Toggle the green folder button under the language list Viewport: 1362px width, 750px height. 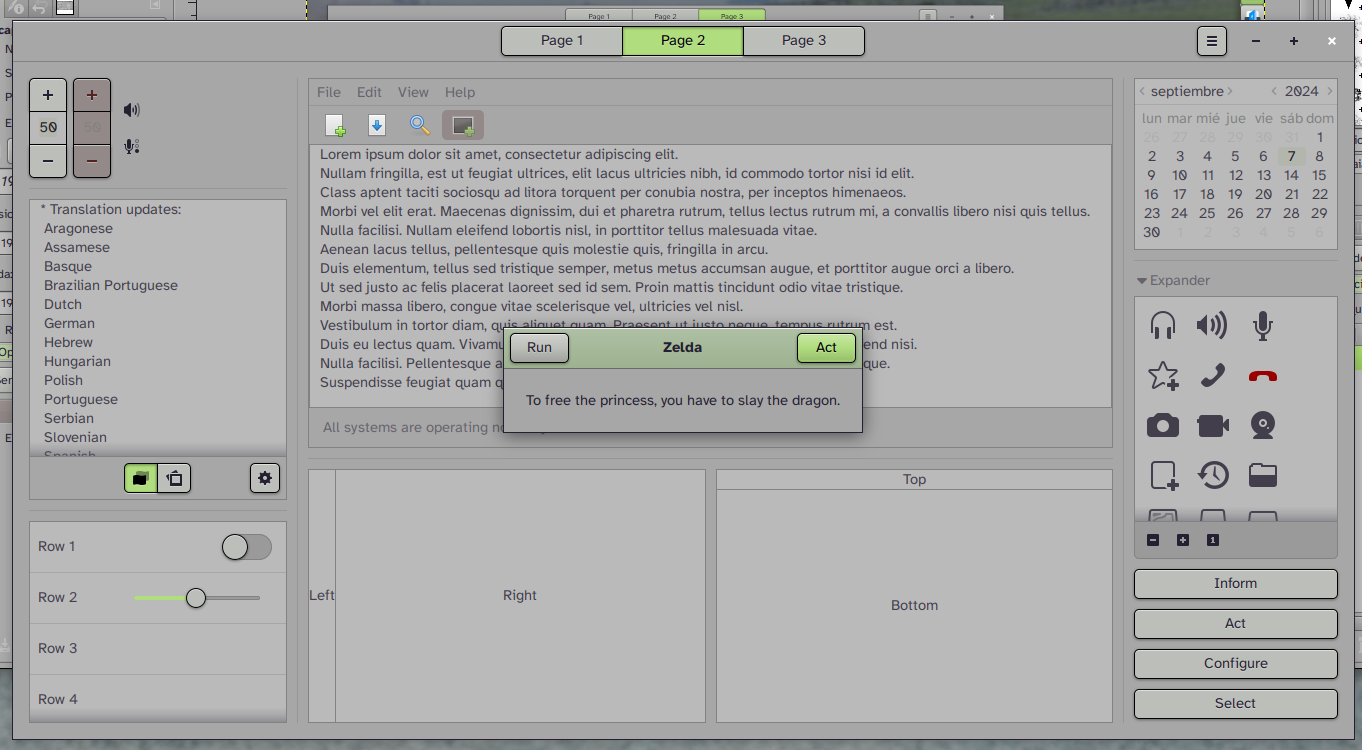tap(141, 478)
